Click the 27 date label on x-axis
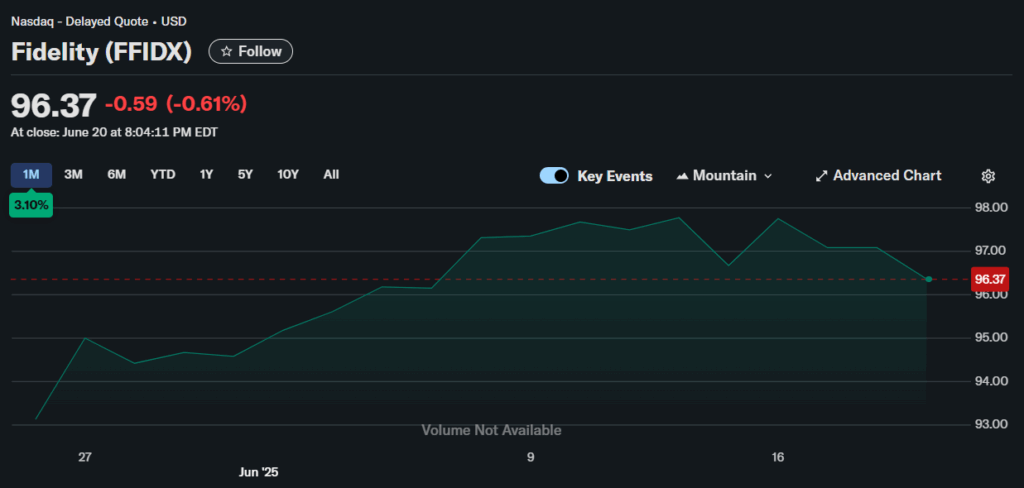Screen dimensions: 1024x488 click(85, 457)
